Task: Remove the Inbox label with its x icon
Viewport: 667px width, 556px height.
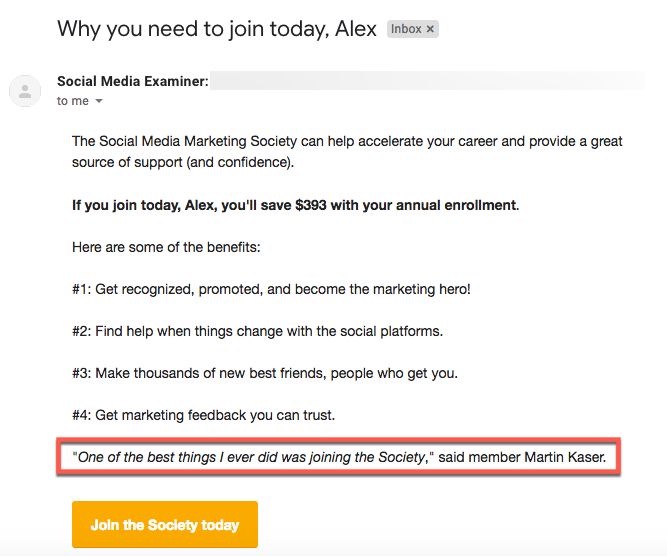Action: 430,29
